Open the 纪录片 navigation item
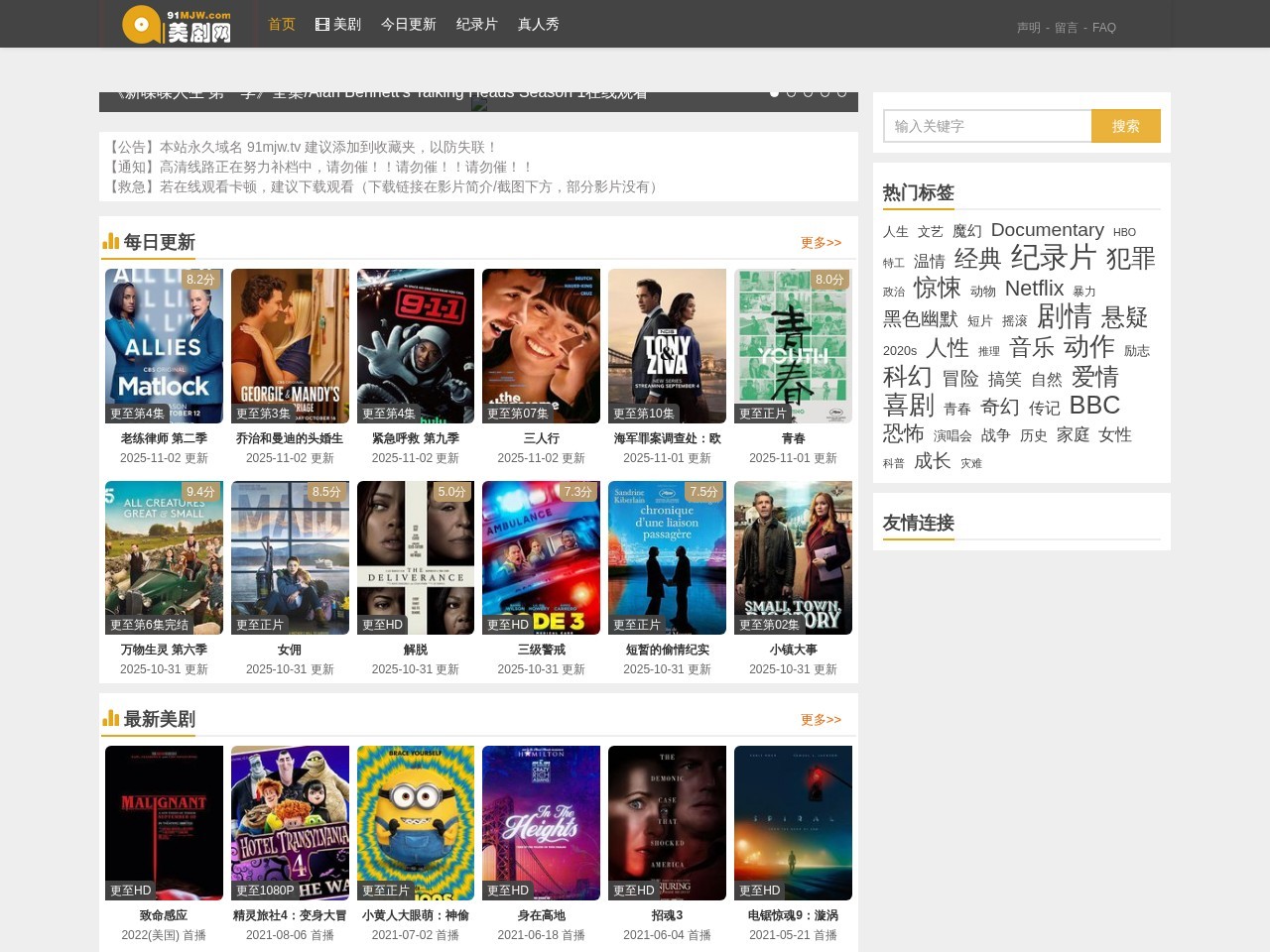This screenshot has width=1270, height=952. coord(476,24)
